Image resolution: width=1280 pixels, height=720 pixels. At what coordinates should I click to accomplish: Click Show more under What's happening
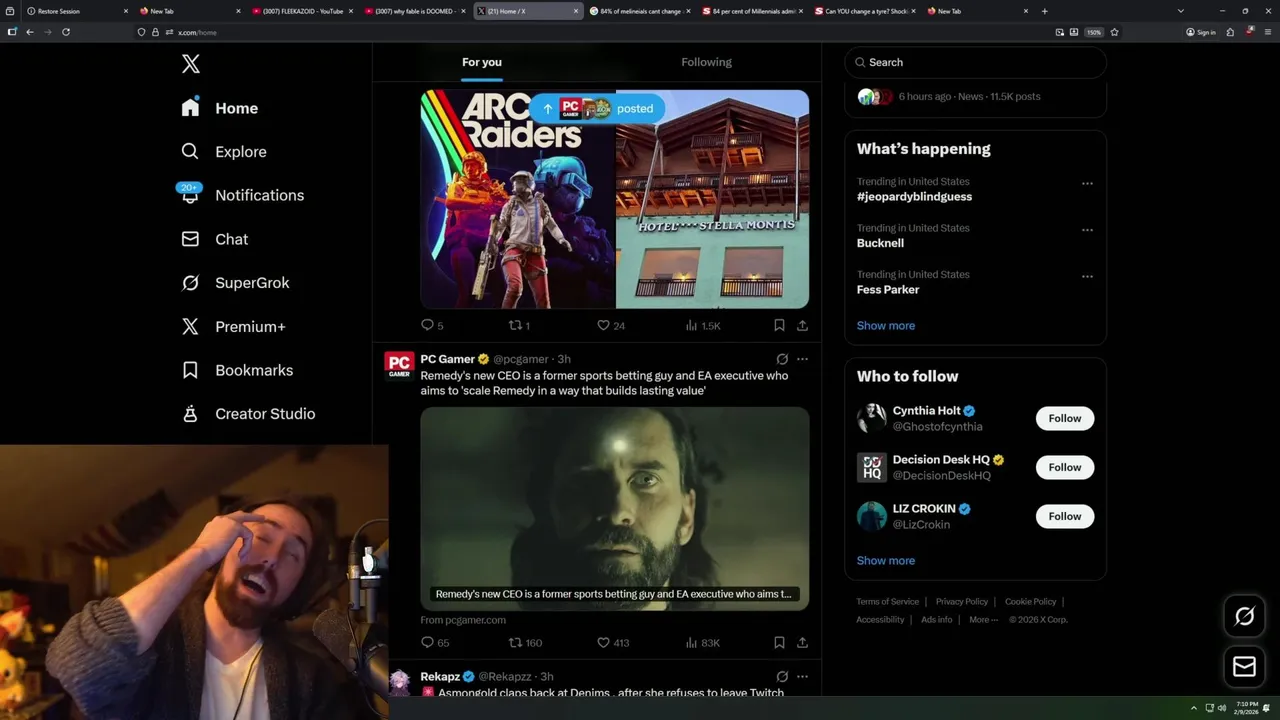[886, 326]
